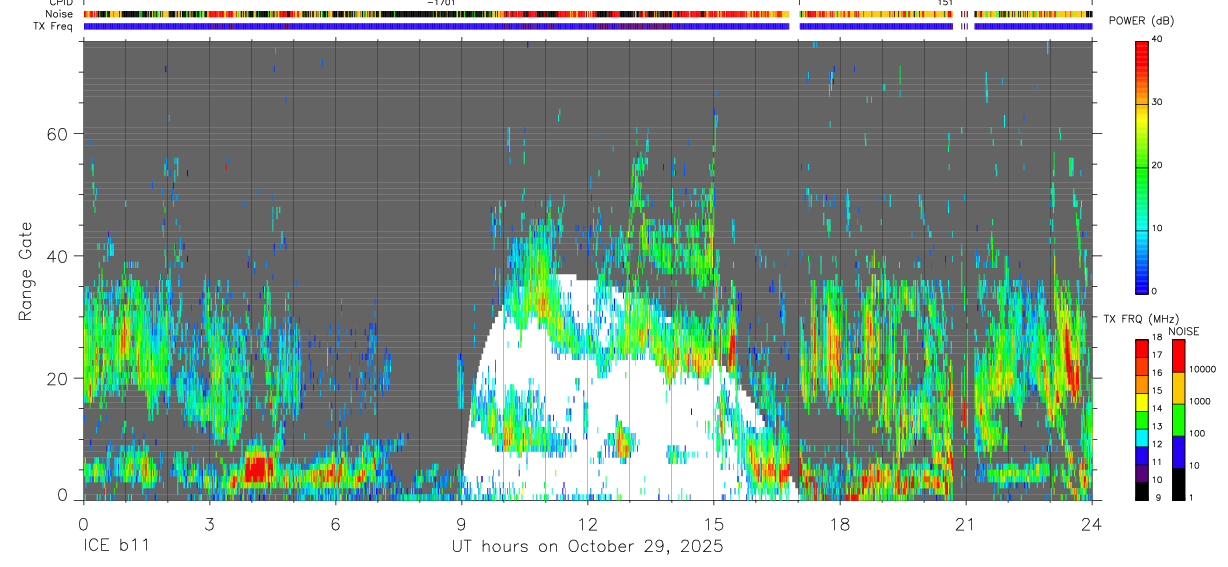1228x567 pixels.
Task: Click the top red swatch in the TX FRQ legend
Action: 1141,348
